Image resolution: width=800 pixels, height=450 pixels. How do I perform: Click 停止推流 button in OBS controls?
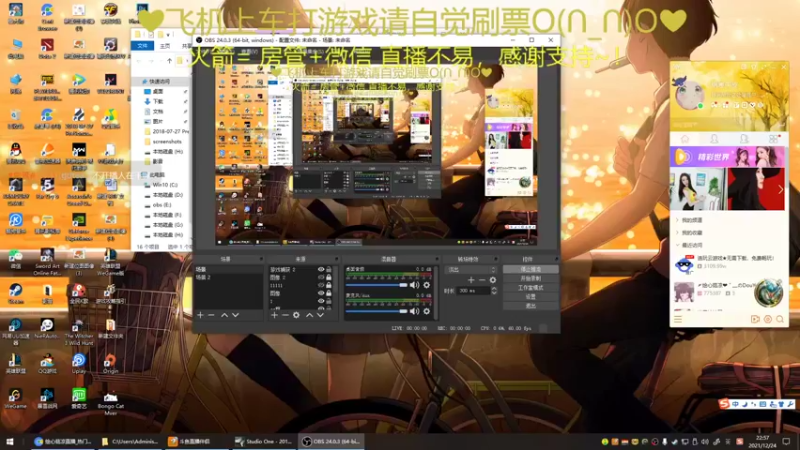click(531, 269)
